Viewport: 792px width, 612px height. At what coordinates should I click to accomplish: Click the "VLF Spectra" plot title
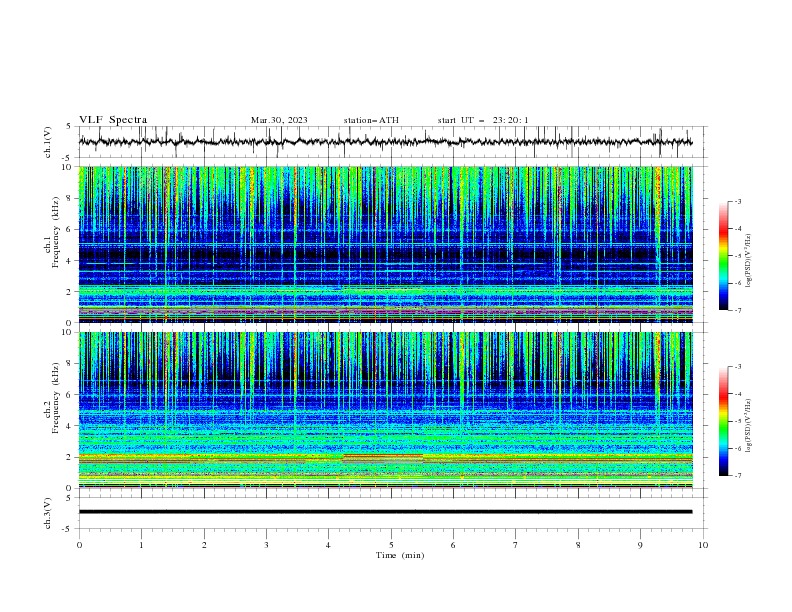(113, 120)
